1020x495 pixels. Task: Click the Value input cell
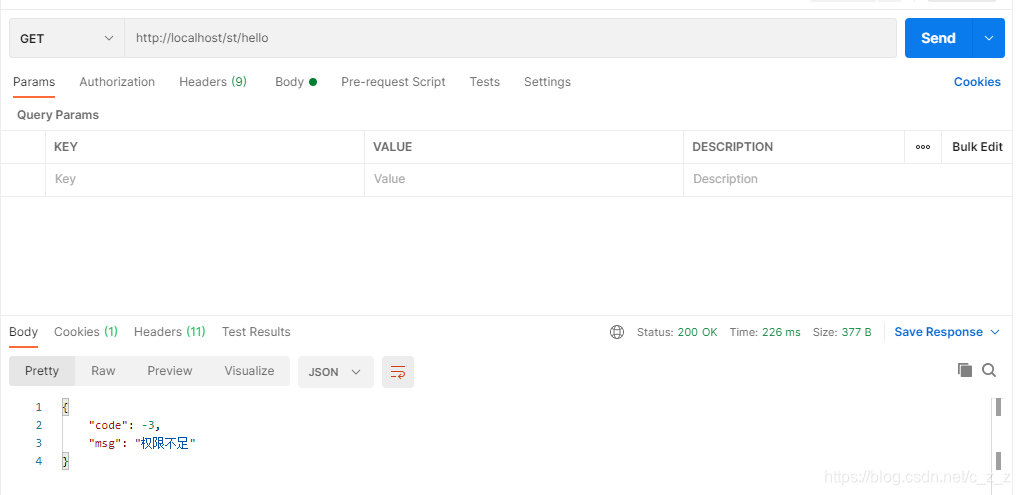[524, 180]
